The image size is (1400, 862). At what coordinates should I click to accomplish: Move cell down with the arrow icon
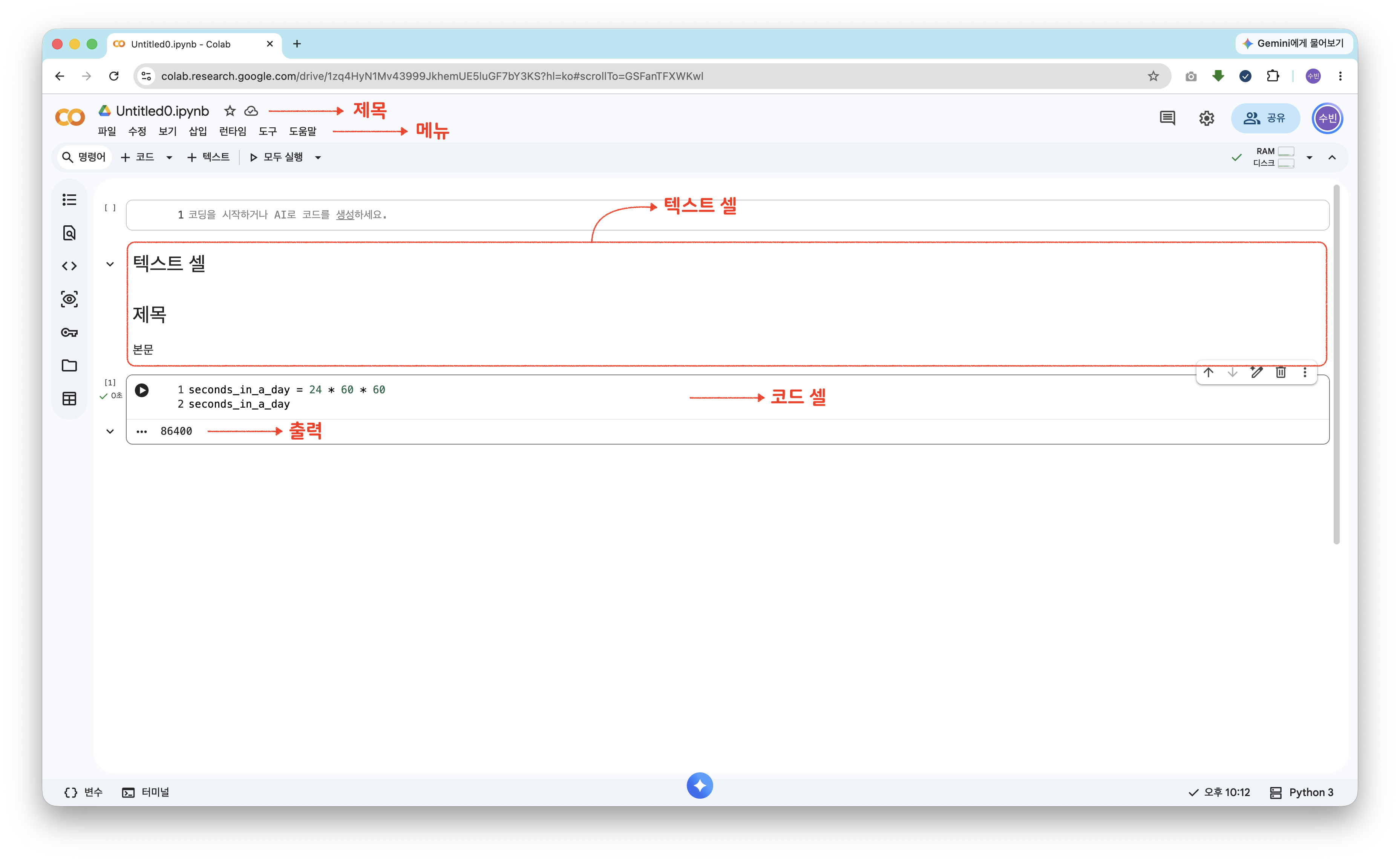tap(1232, 372)
